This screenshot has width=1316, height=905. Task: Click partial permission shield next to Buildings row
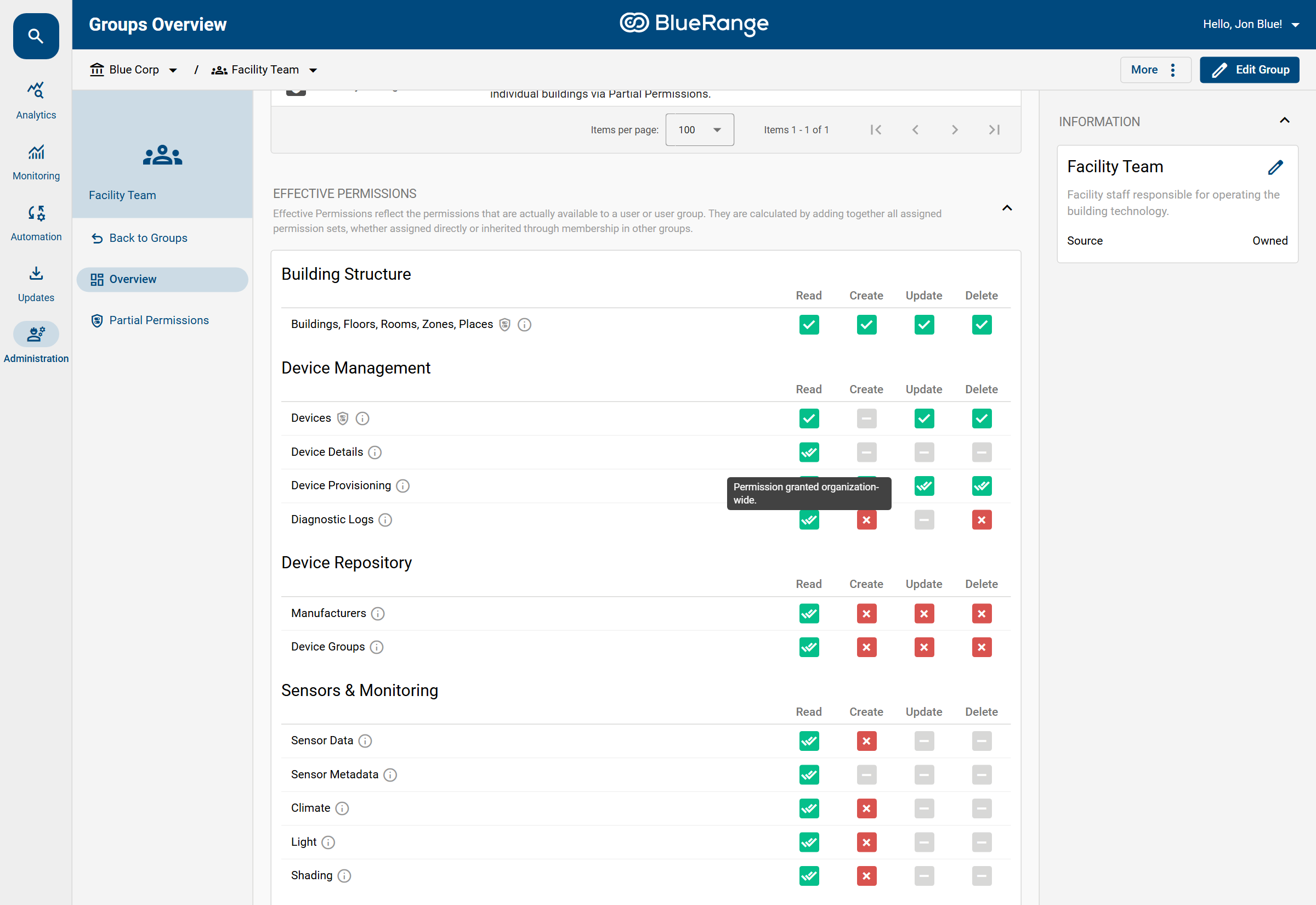[x=504, y=325]
